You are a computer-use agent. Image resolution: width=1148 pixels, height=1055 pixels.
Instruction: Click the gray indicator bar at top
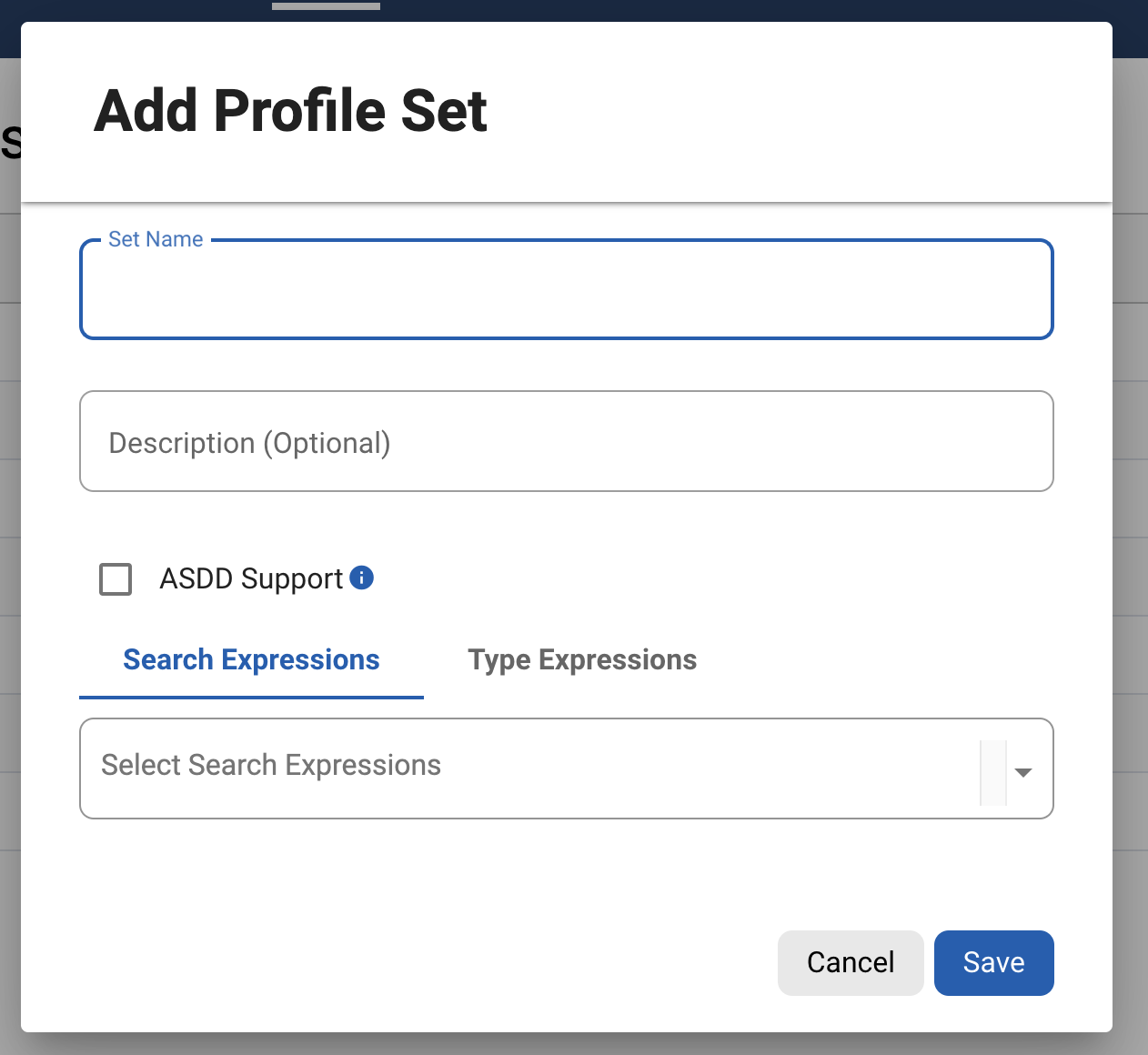click(326, 5)
